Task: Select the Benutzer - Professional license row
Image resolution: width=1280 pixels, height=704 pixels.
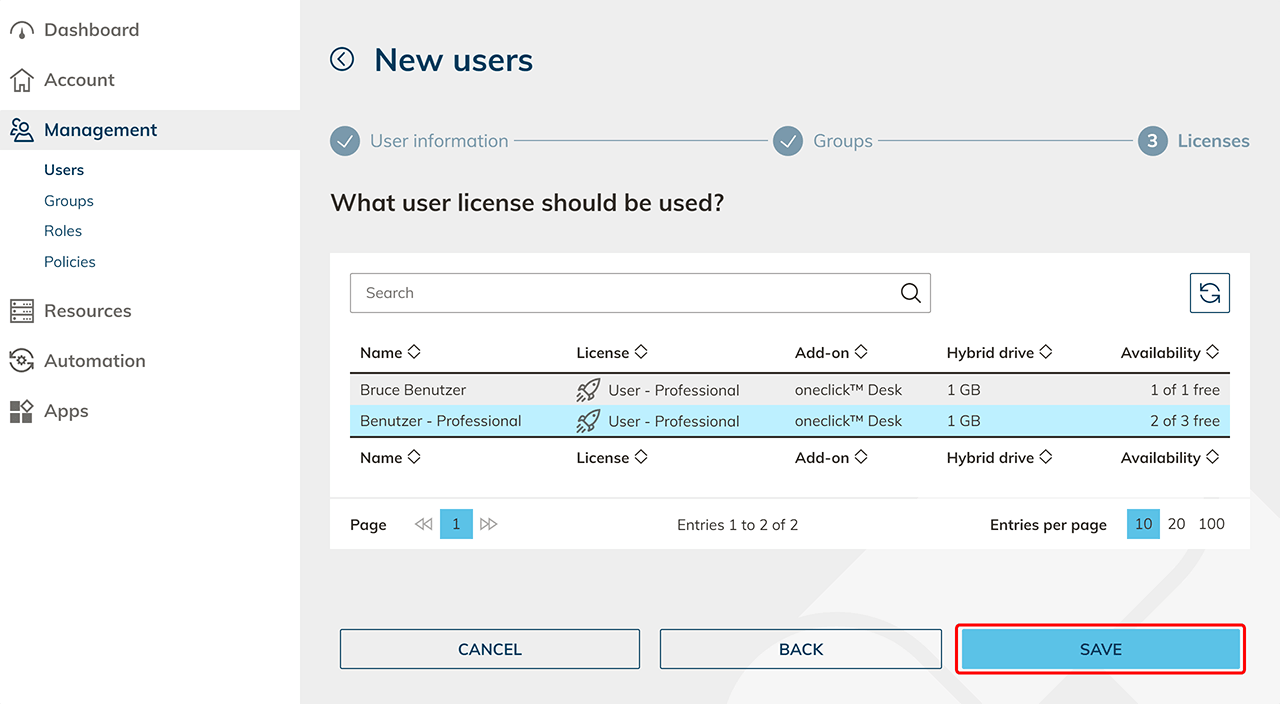Action: coord(441,421)
